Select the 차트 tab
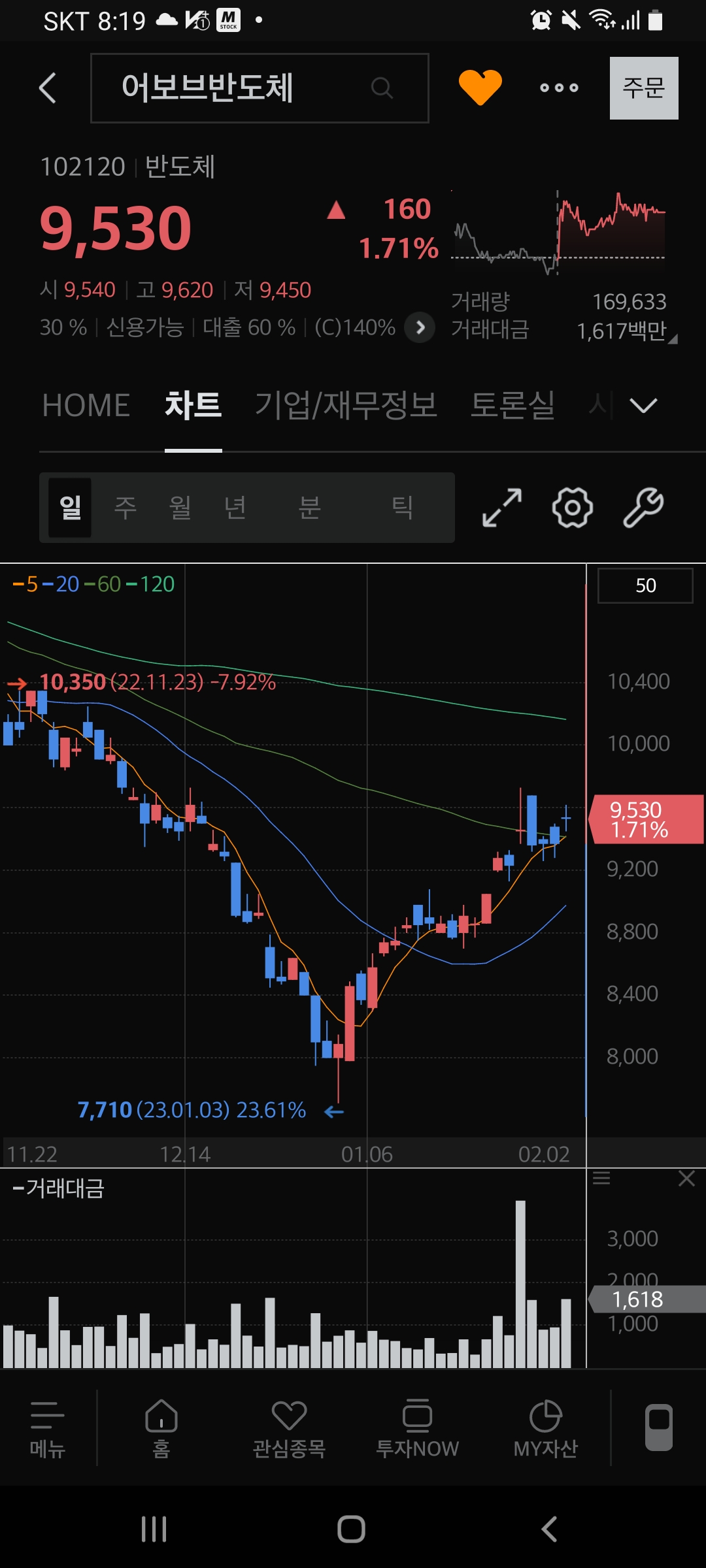The width and height of the screenshot is (706, 1568). 193,405
